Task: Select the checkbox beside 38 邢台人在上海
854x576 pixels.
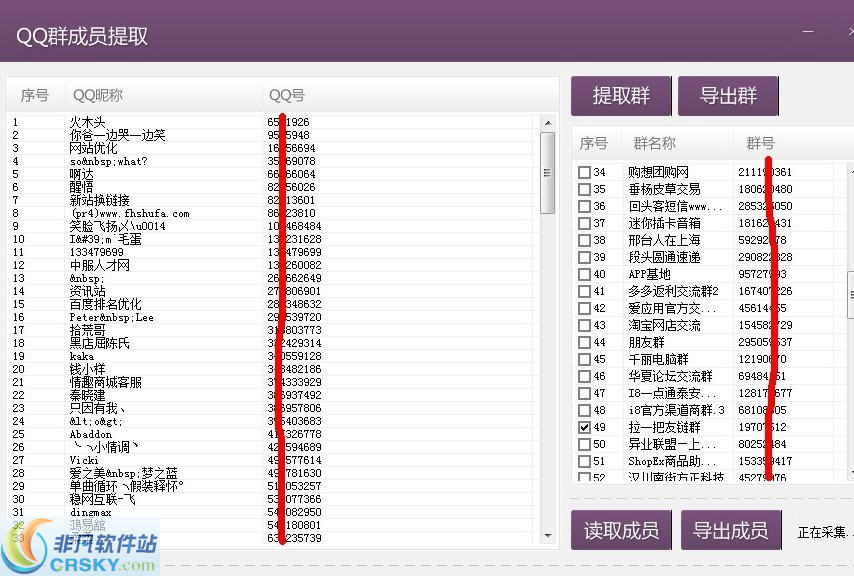Action: pos(584,240)
